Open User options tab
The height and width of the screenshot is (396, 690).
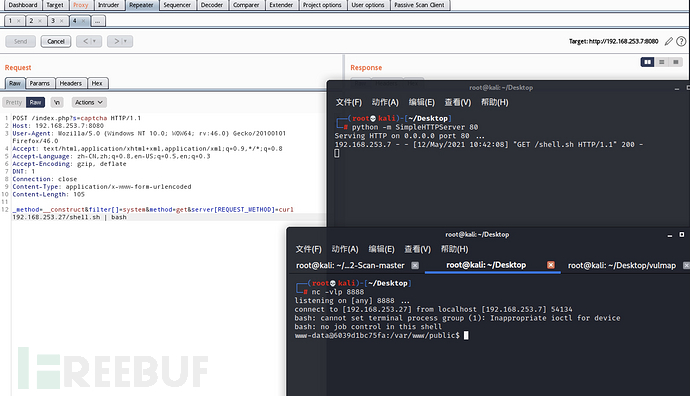click(x=368, y=5)
